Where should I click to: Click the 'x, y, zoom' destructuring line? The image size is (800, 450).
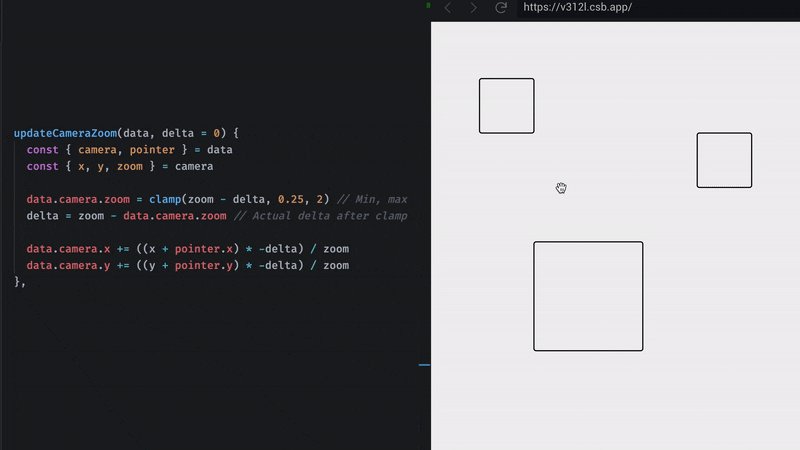(120, 166)
